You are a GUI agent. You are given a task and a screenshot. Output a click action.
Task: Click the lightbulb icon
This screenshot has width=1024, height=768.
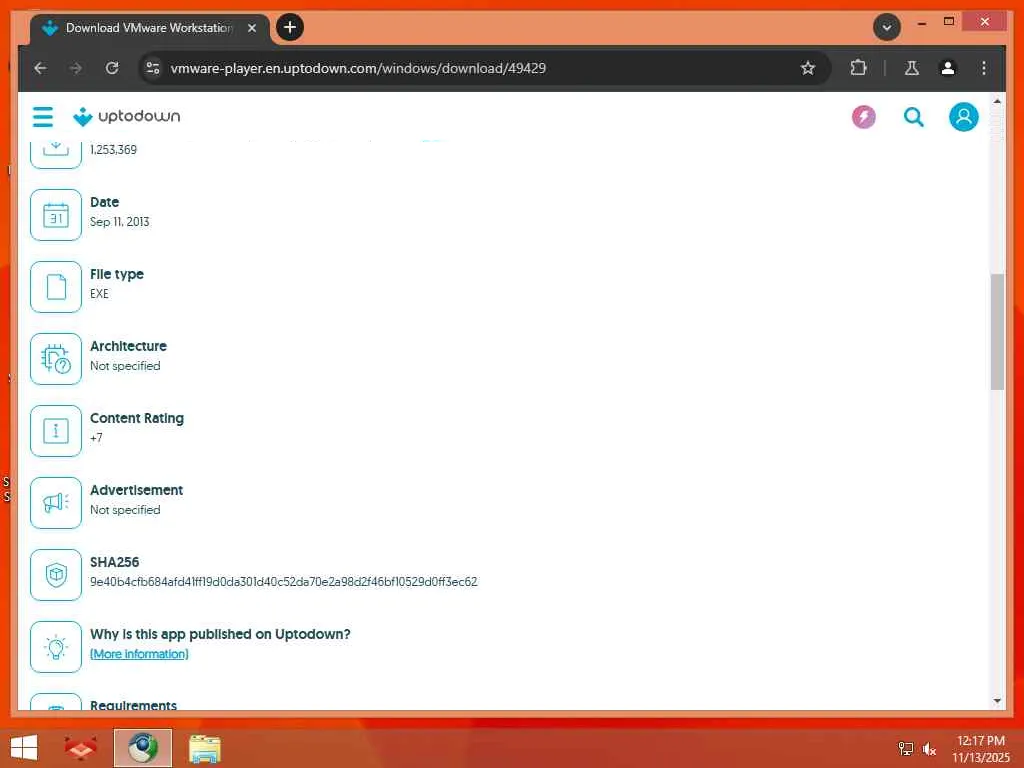[56, 647]
